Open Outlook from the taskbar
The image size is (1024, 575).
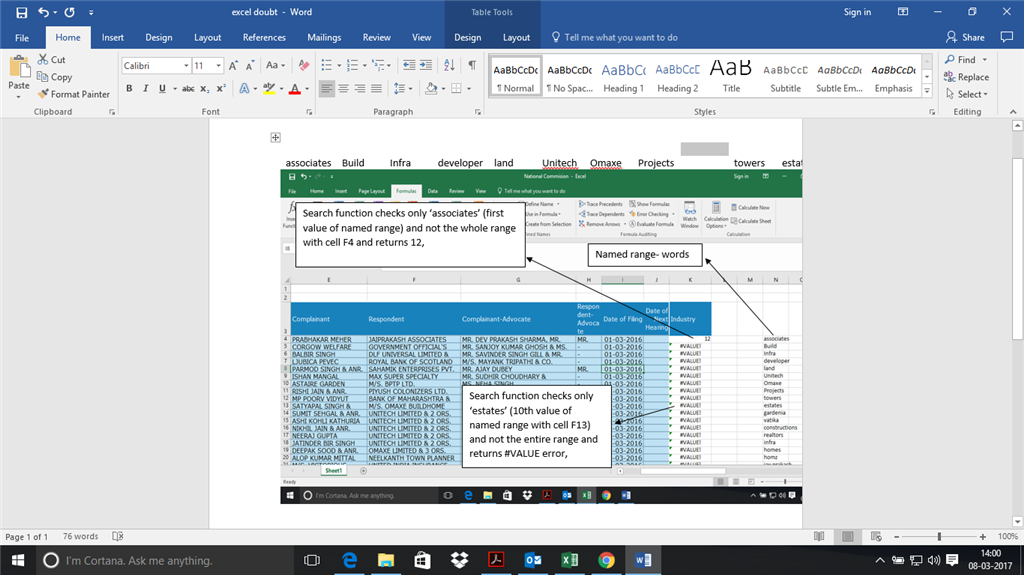coord(533,560)
